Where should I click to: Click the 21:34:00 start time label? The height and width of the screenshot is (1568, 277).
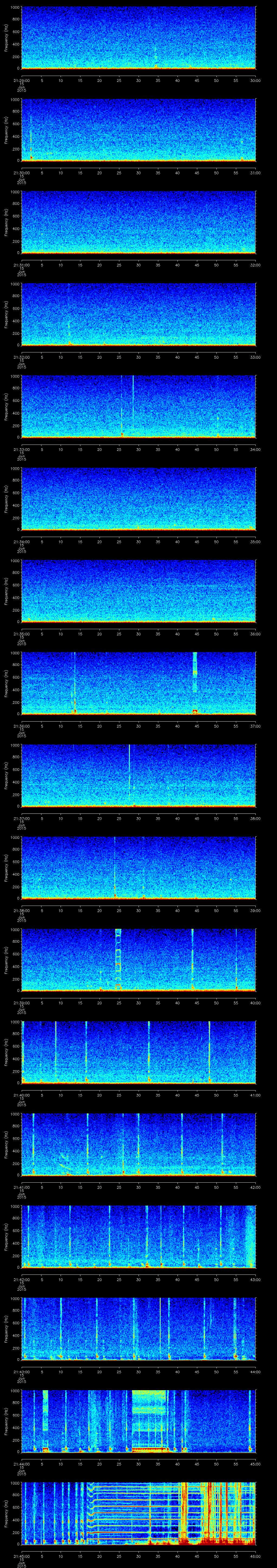[21, 542]
